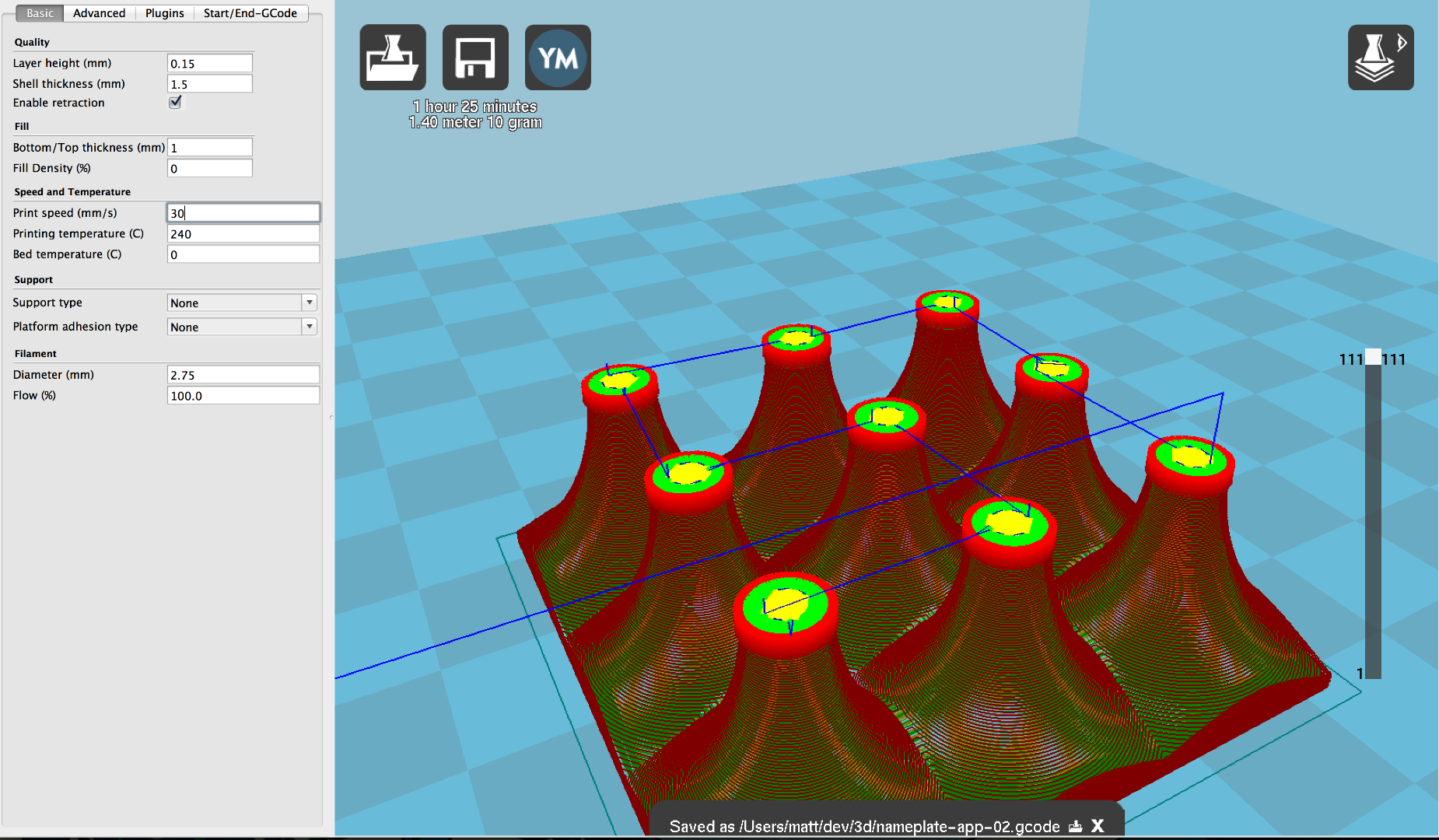Open the YouMagine YM share button

coord(558,58)
